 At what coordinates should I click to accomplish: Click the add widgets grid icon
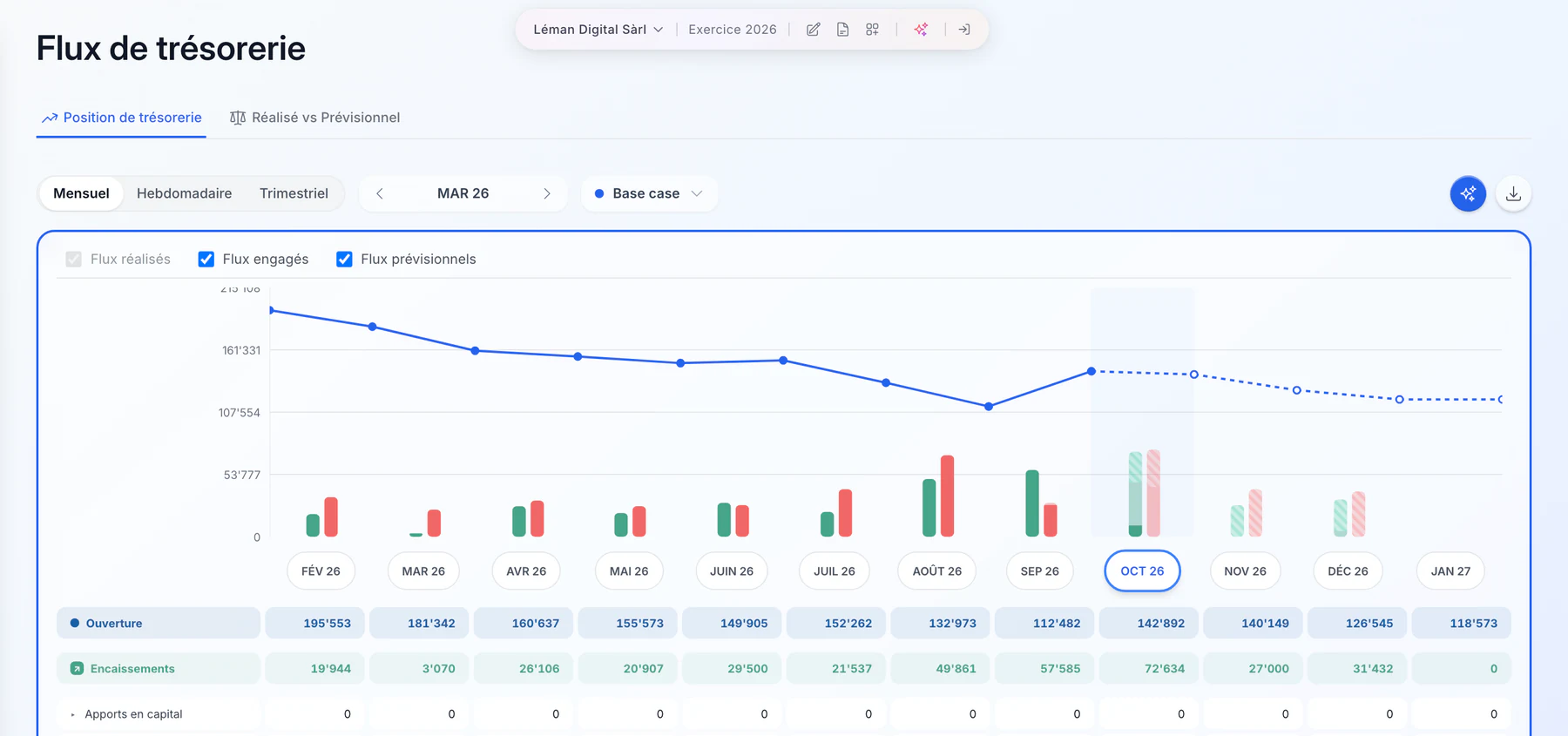[x=872, y=30]
